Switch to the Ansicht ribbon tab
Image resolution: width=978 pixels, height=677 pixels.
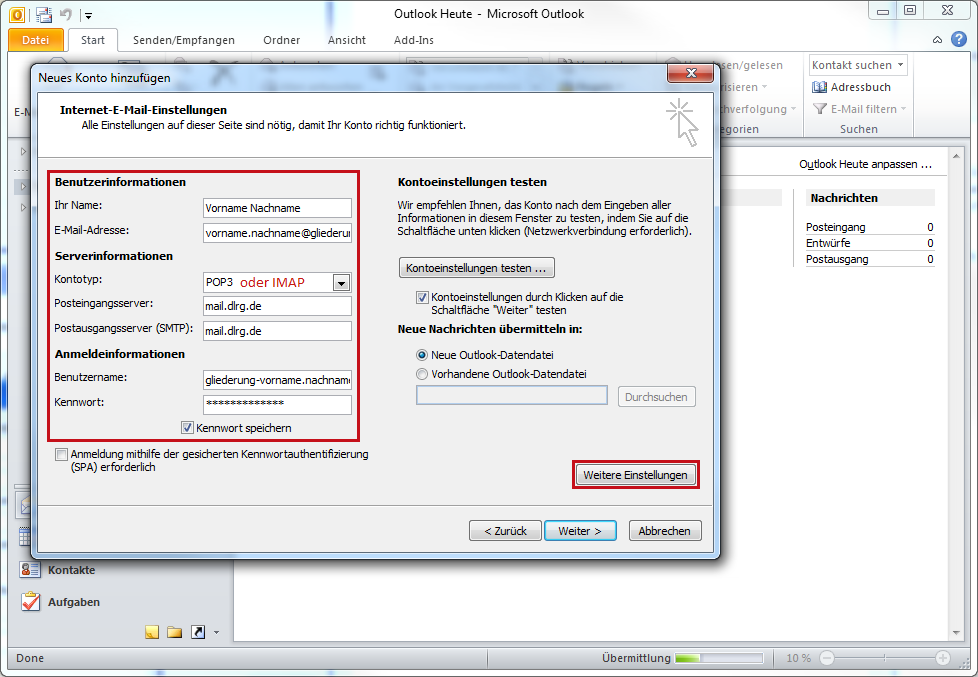[347, 40]
